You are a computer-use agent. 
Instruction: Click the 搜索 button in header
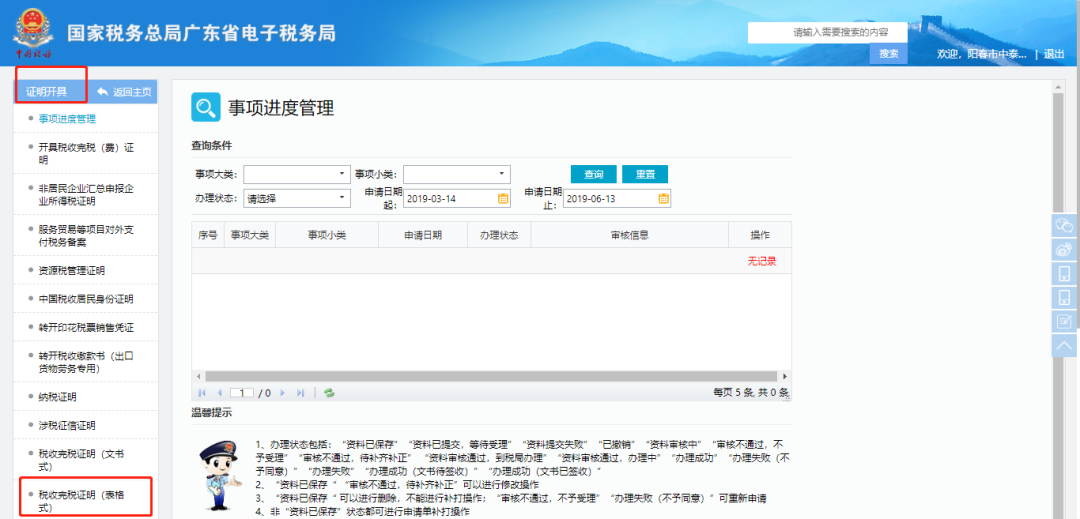pos(889,54)
